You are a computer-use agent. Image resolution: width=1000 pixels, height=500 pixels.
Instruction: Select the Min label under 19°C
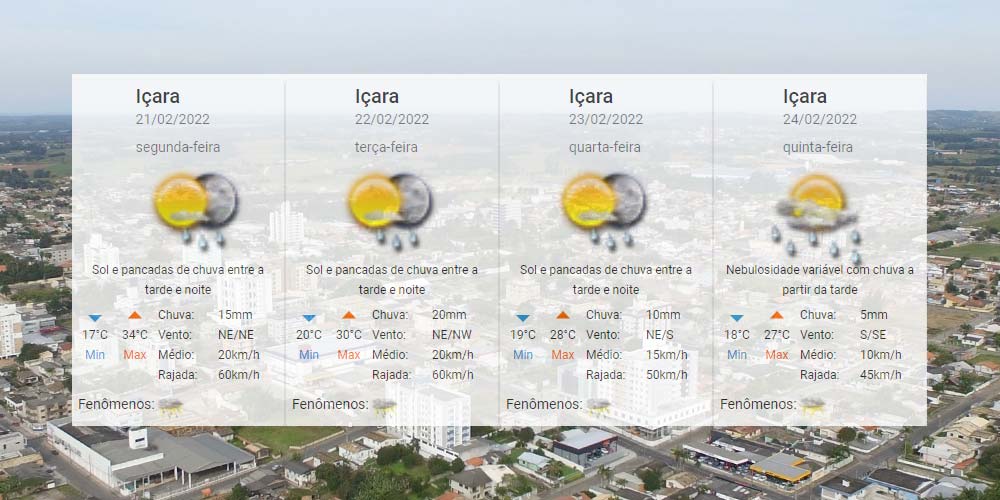tap(523, 355)
